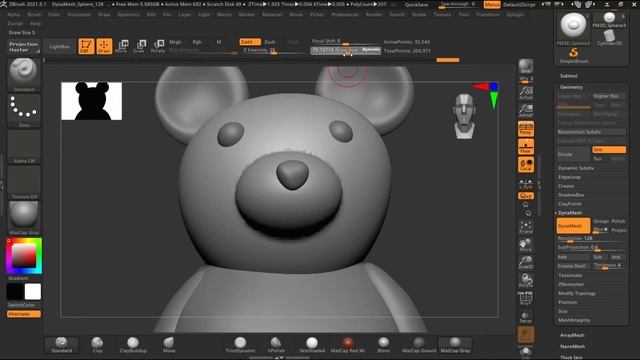Select the MatCap Red Wax material
The width and height of the screenshot is (640, 360).
point(348,345)
